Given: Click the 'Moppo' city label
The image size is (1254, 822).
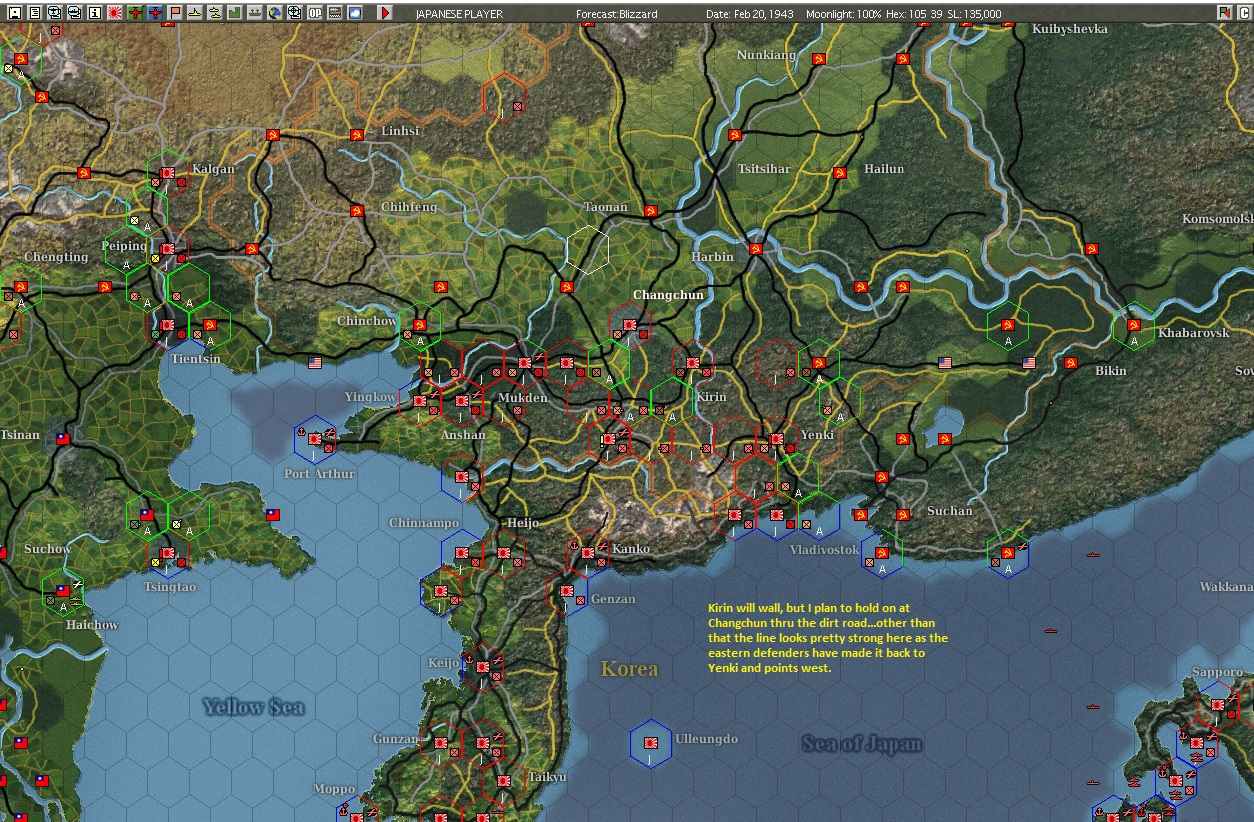Looking at the screenshot, I should 334,789.
